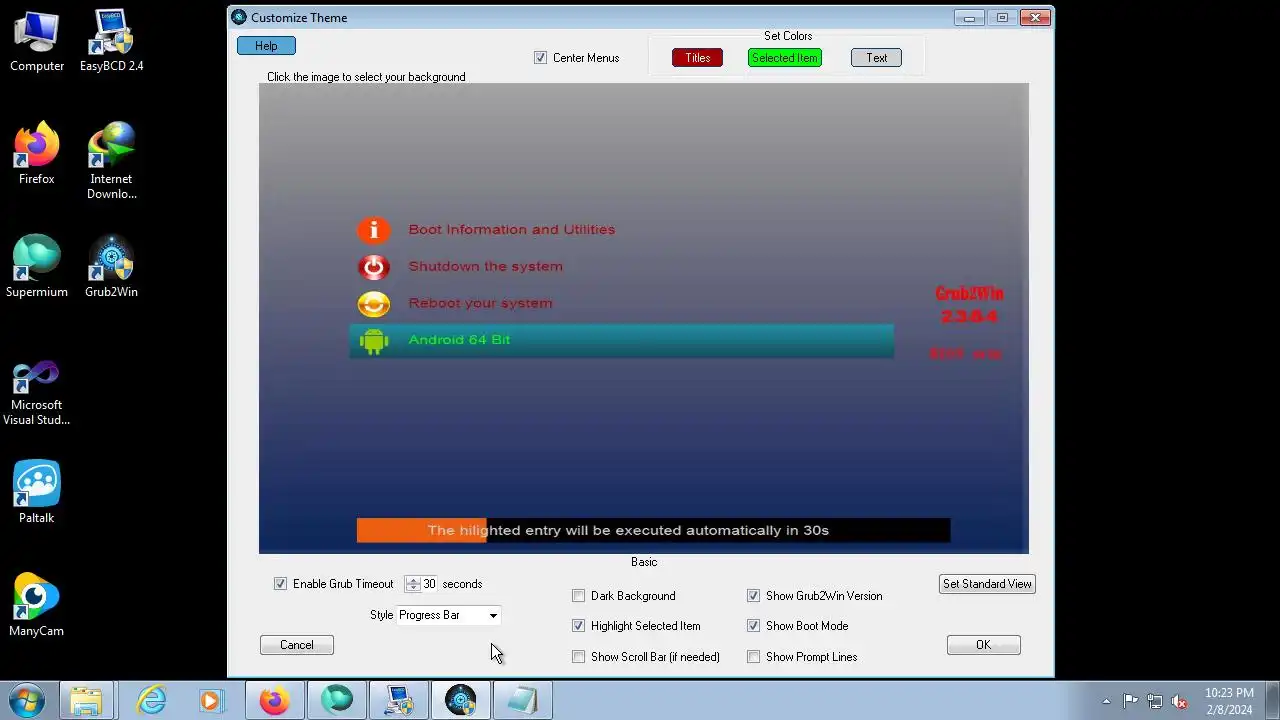Select Shutdown the system entry
The width and height of the screenshot is (1280, 720).
pos(485,267)
